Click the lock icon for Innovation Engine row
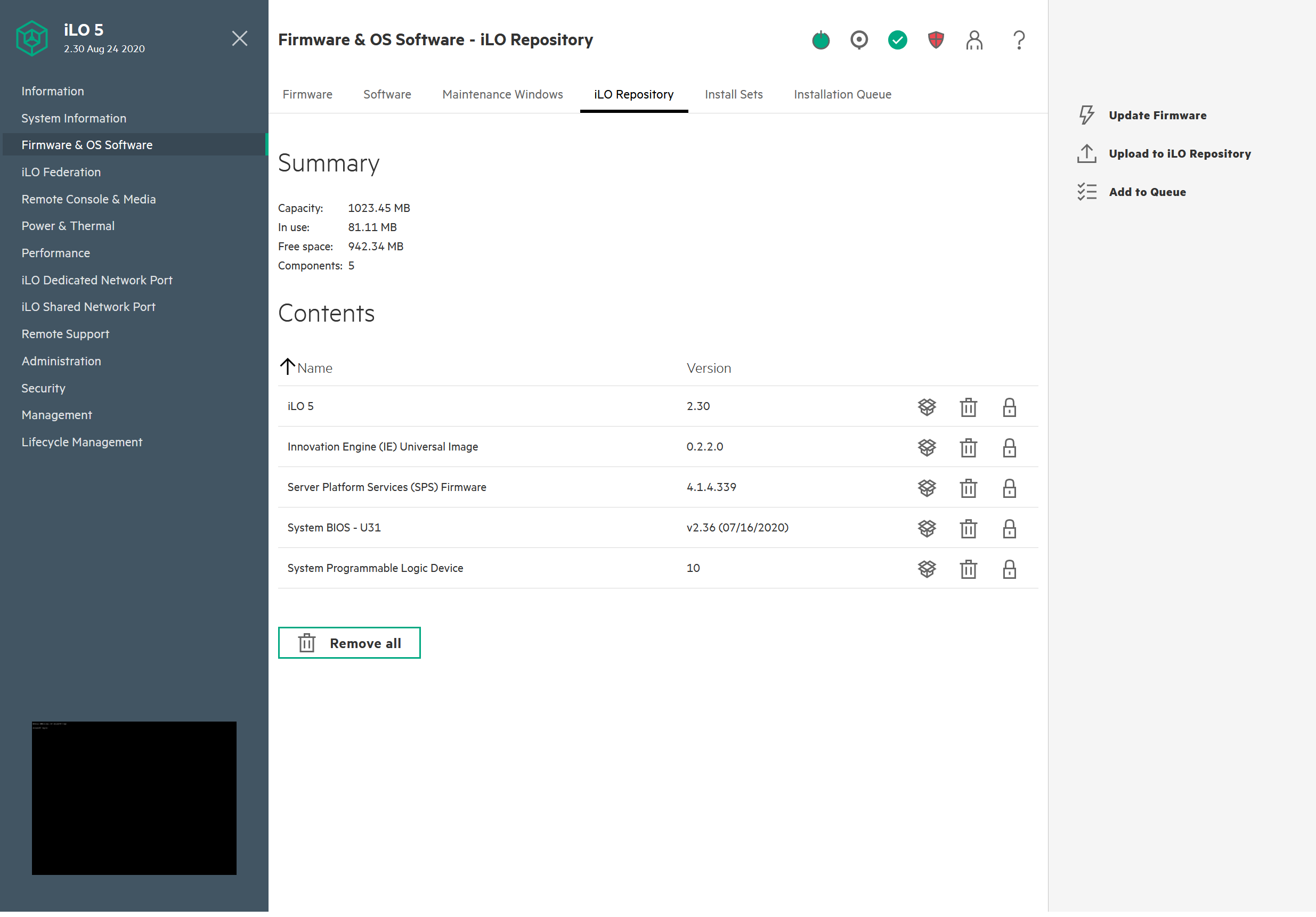Screen dimensions: 1316x917 [1009, 447]
